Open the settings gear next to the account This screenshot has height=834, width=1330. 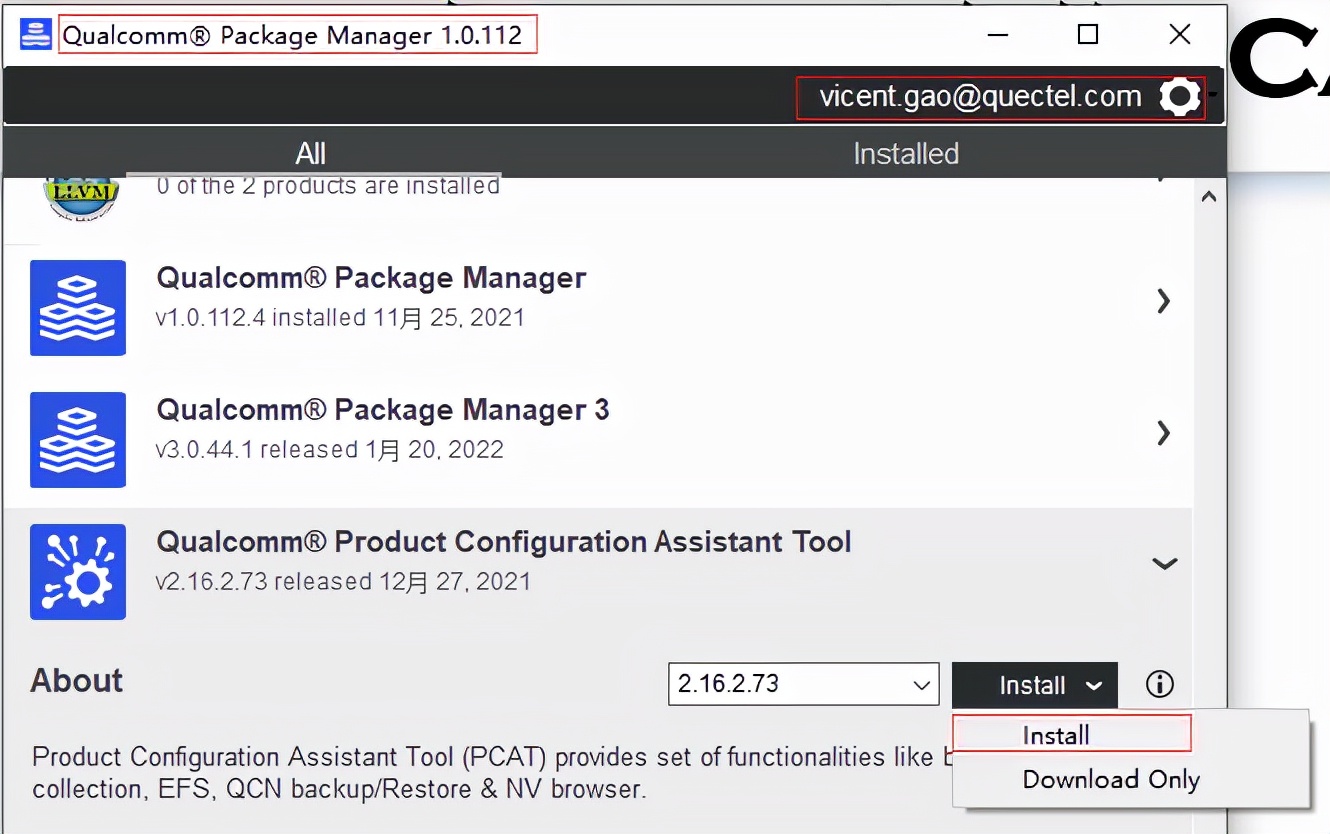1180,97
